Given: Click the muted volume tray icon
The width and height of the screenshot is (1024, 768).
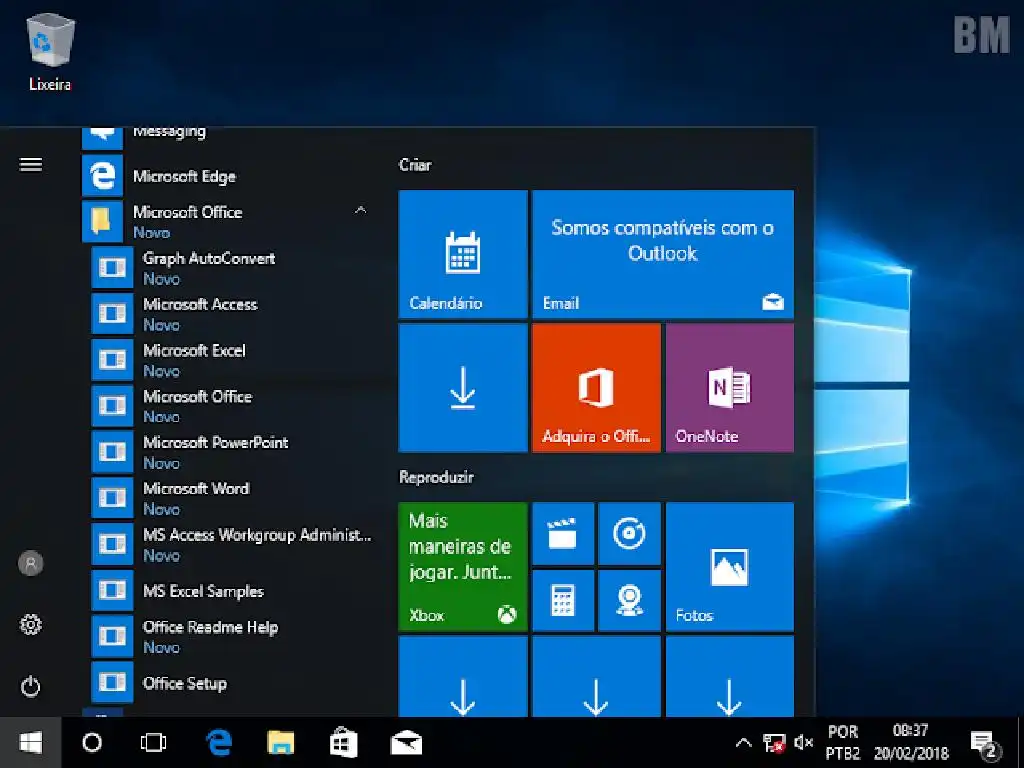Looking at the screenshot, I should [x=803, y=743].
